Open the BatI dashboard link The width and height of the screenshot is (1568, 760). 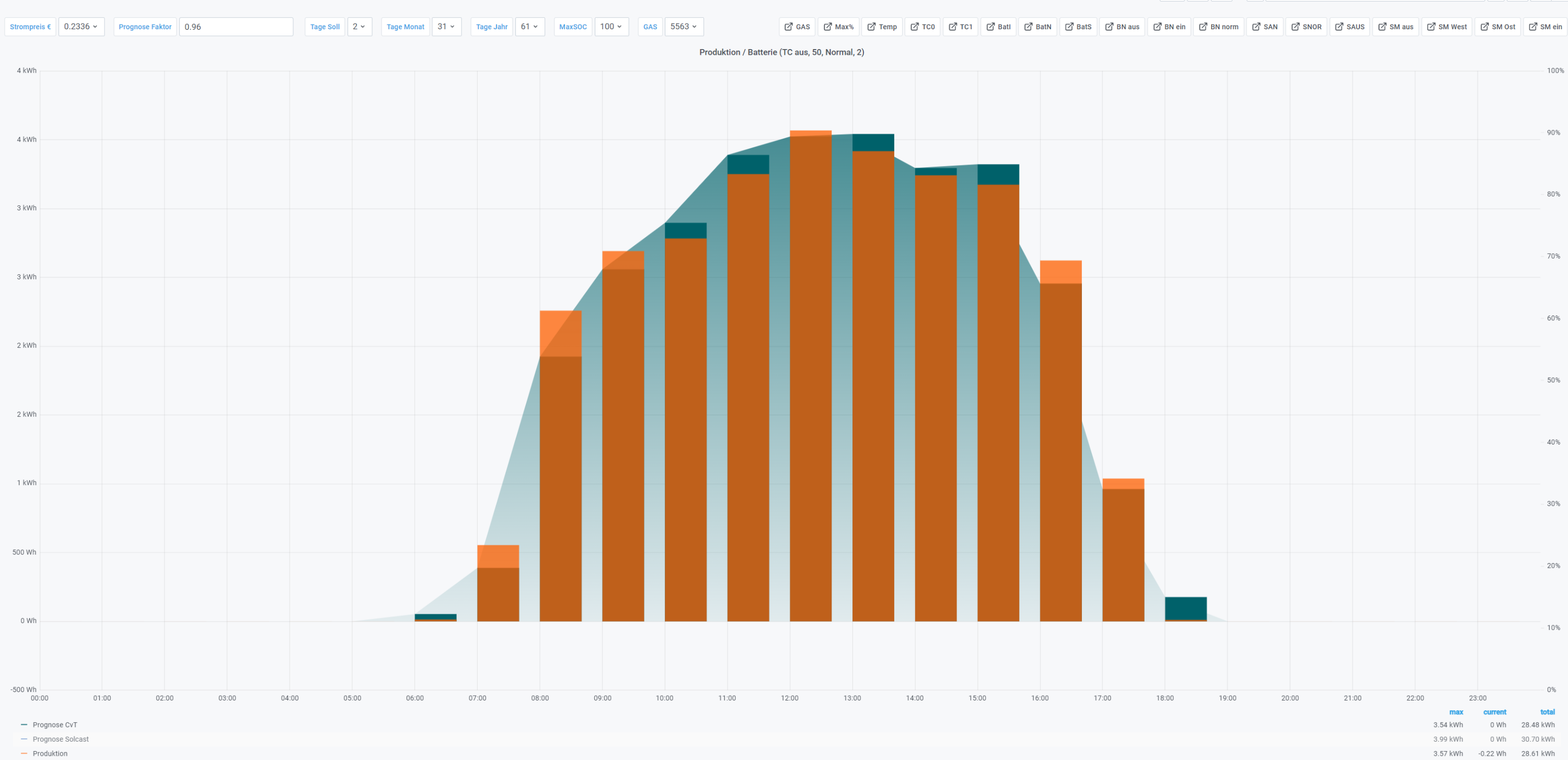[x=998, y=27]
